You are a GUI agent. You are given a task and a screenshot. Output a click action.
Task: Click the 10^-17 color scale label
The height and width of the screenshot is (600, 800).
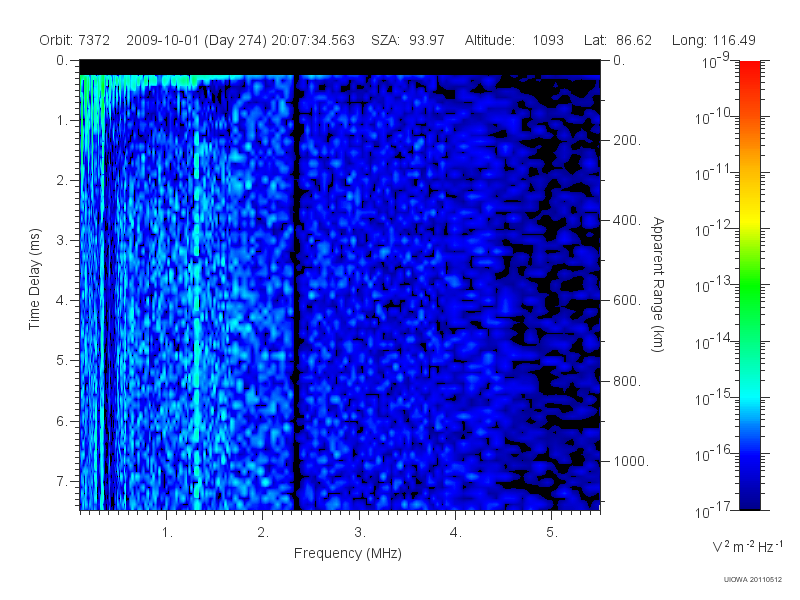tap(713, 509)
